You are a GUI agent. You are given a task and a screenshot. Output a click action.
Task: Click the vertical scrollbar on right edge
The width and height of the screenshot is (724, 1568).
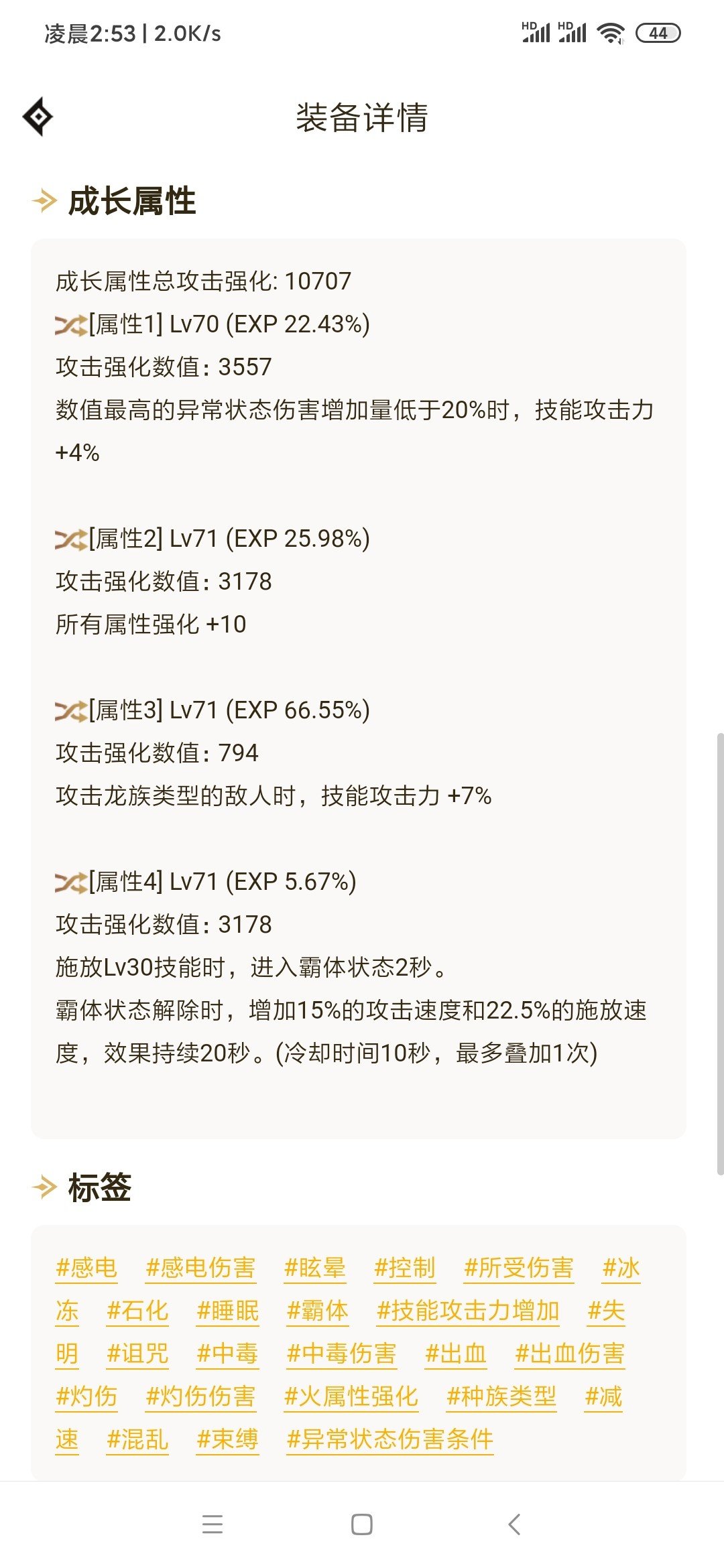pyautogui.click(x=720, y=954)
